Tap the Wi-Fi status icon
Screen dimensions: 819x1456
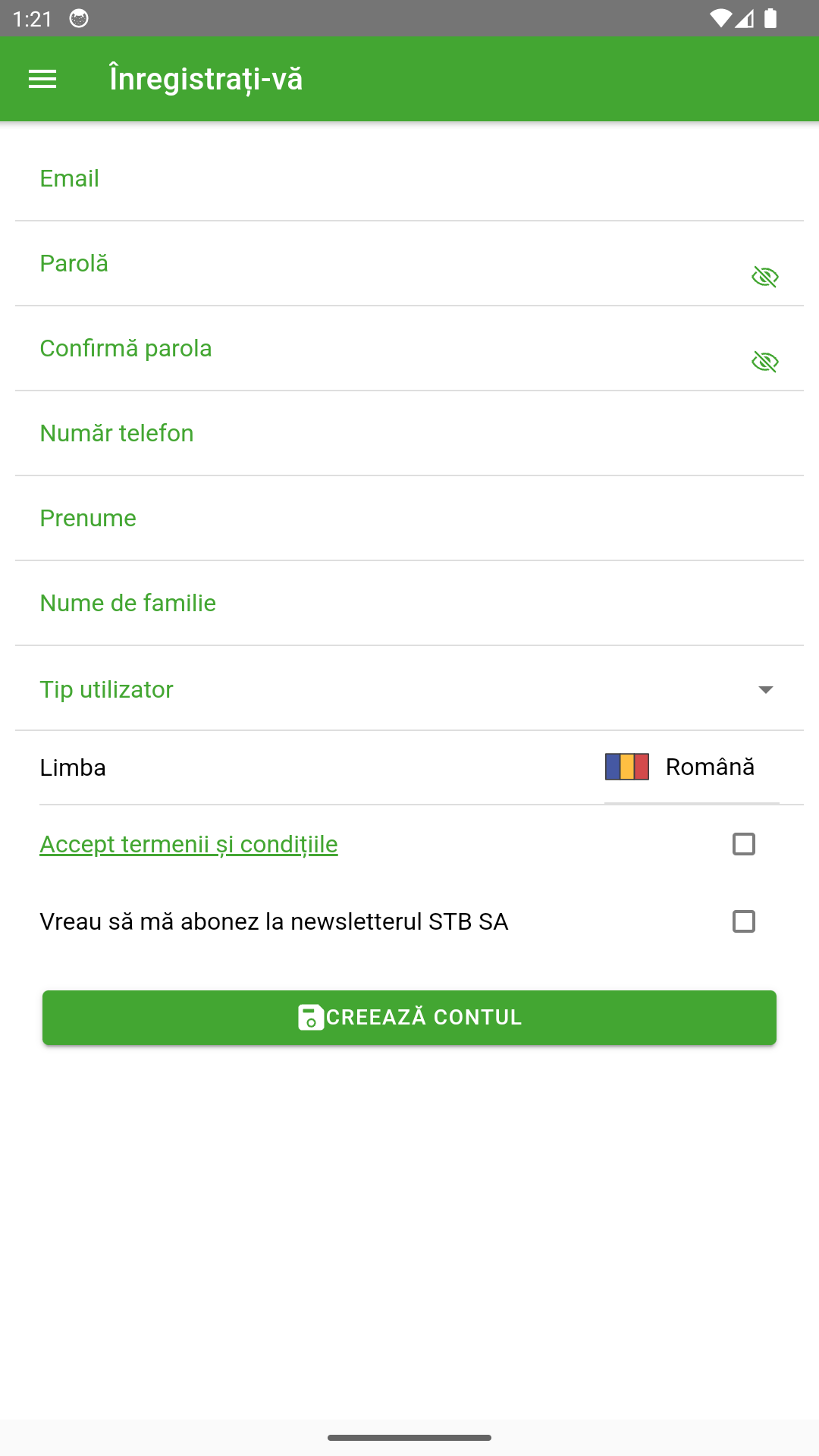(719, 18)
